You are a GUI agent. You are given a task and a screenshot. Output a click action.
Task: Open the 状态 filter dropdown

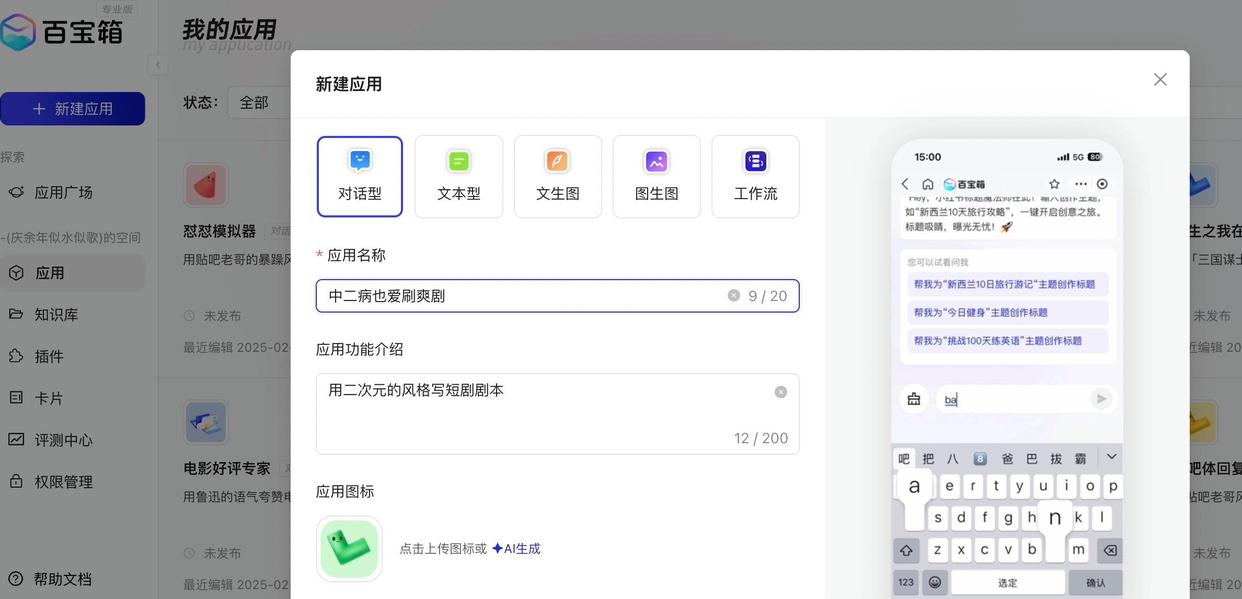[258, 102]
